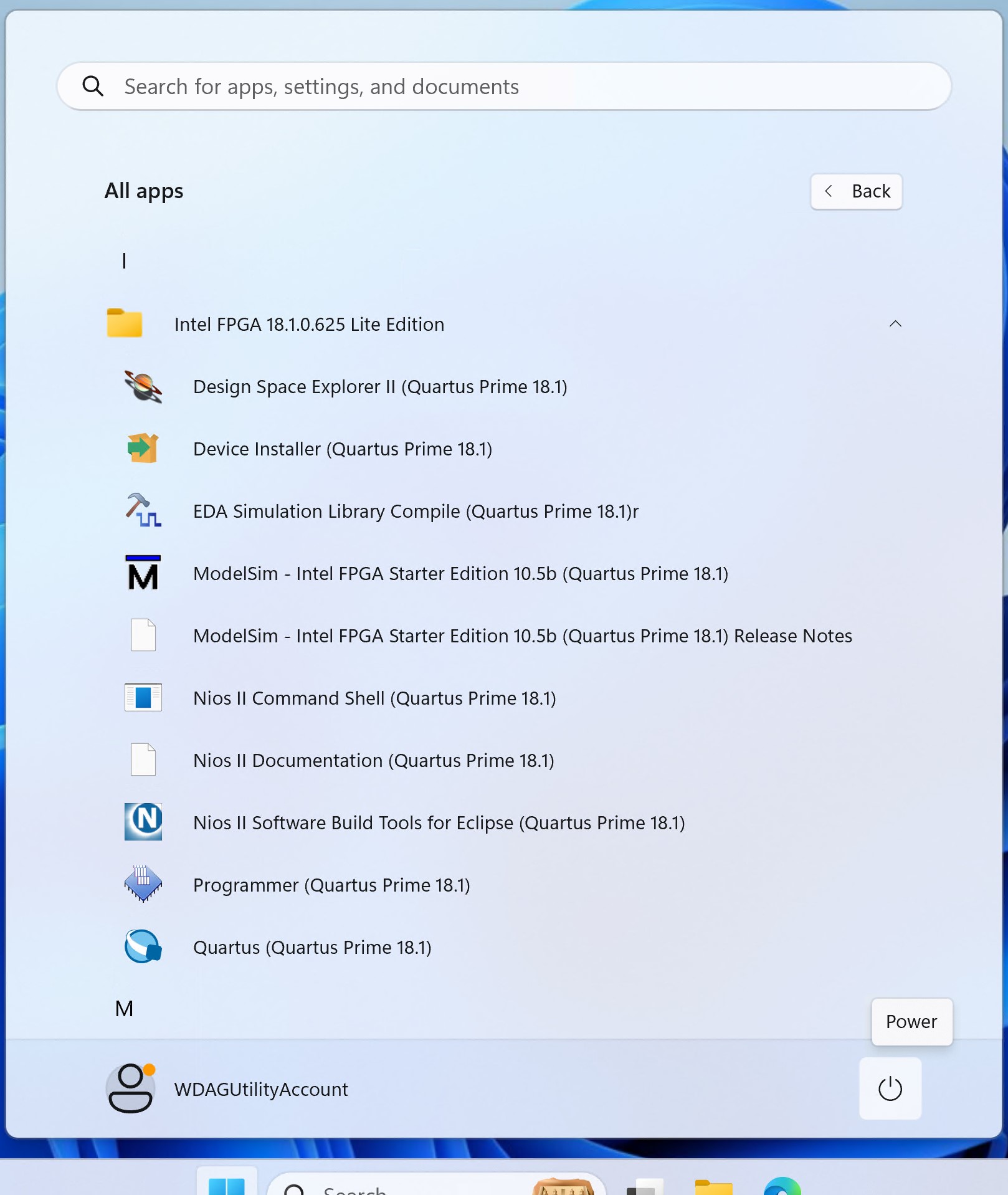This screenshot has height=1195, width=1008.
Task: Open ModelSim 10.5b Release Notes label
Action: click(x=523, y=636)
